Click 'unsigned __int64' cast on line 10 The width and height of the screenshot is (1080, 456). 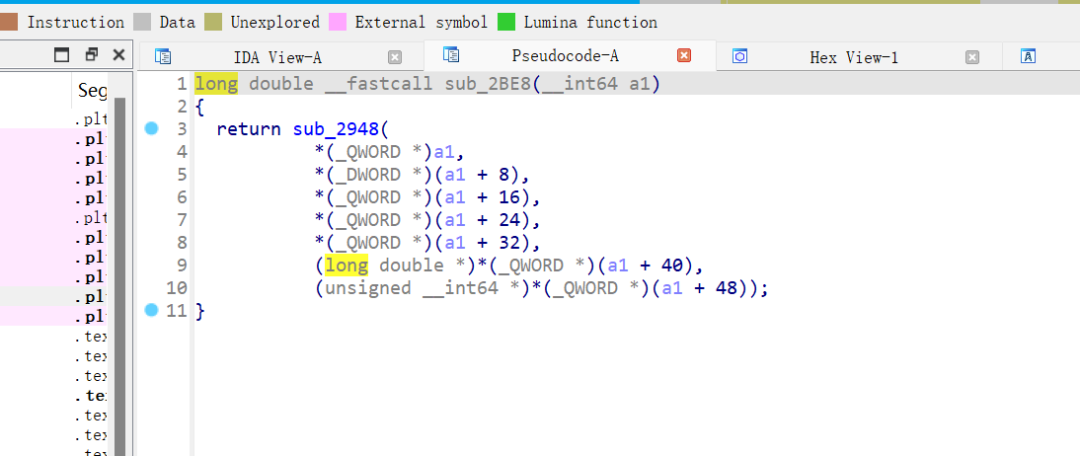[411, 288]
